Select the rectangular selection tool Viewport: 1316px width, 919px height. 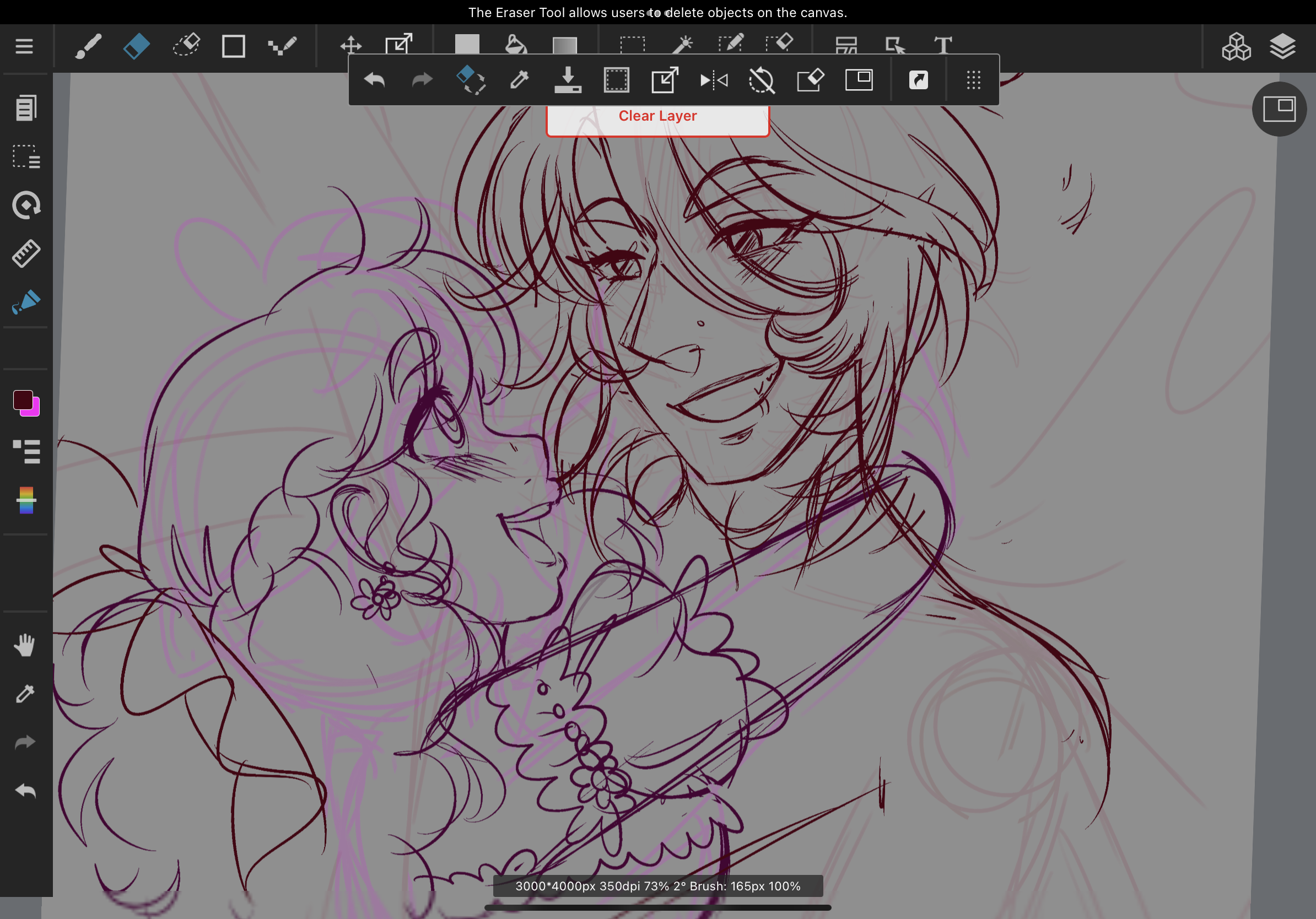(x=633, y=45)
